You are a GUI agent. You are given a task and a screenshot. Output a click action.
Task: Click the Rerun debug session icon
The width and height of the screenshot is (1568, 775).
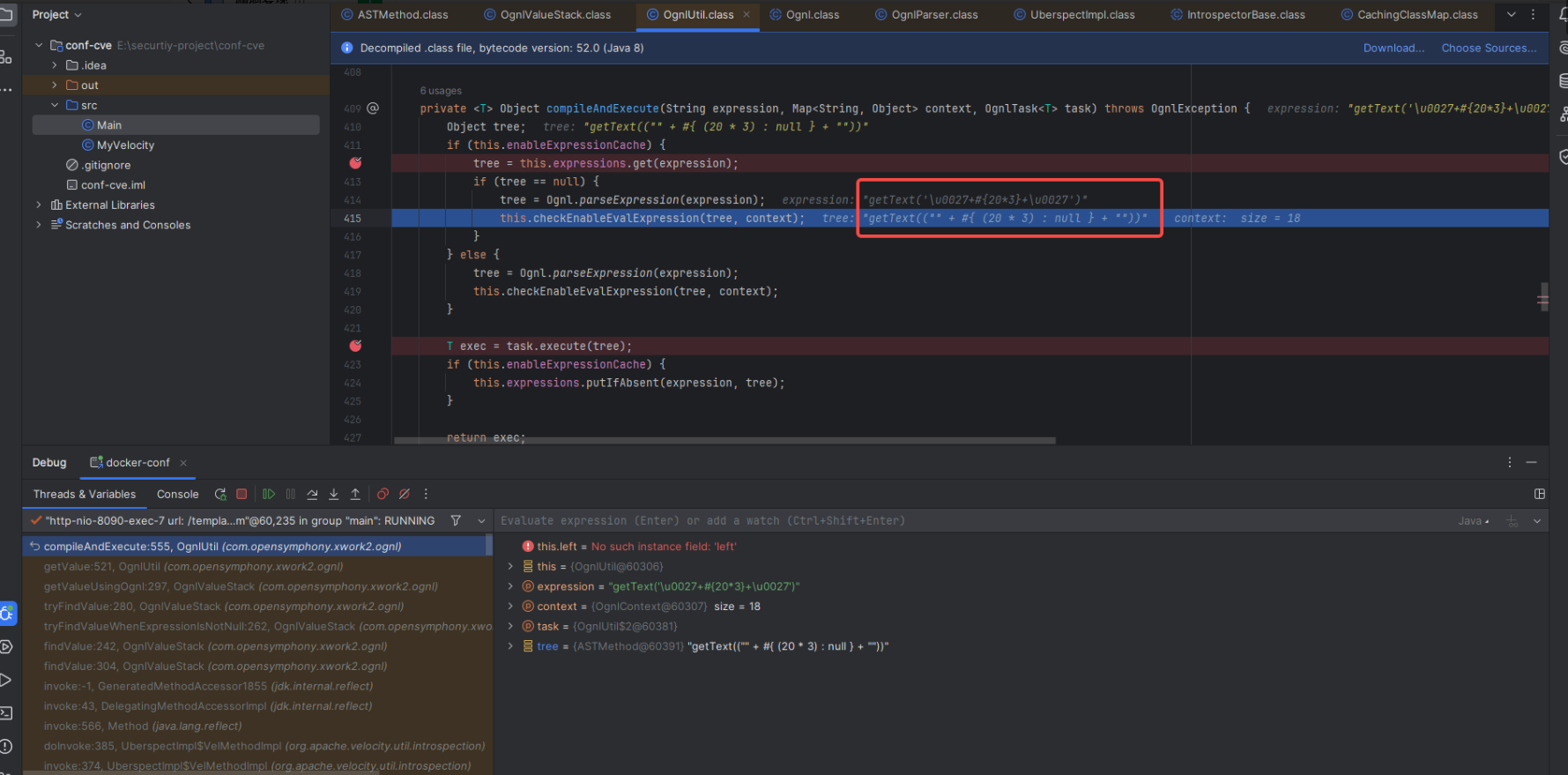point(220,495)
